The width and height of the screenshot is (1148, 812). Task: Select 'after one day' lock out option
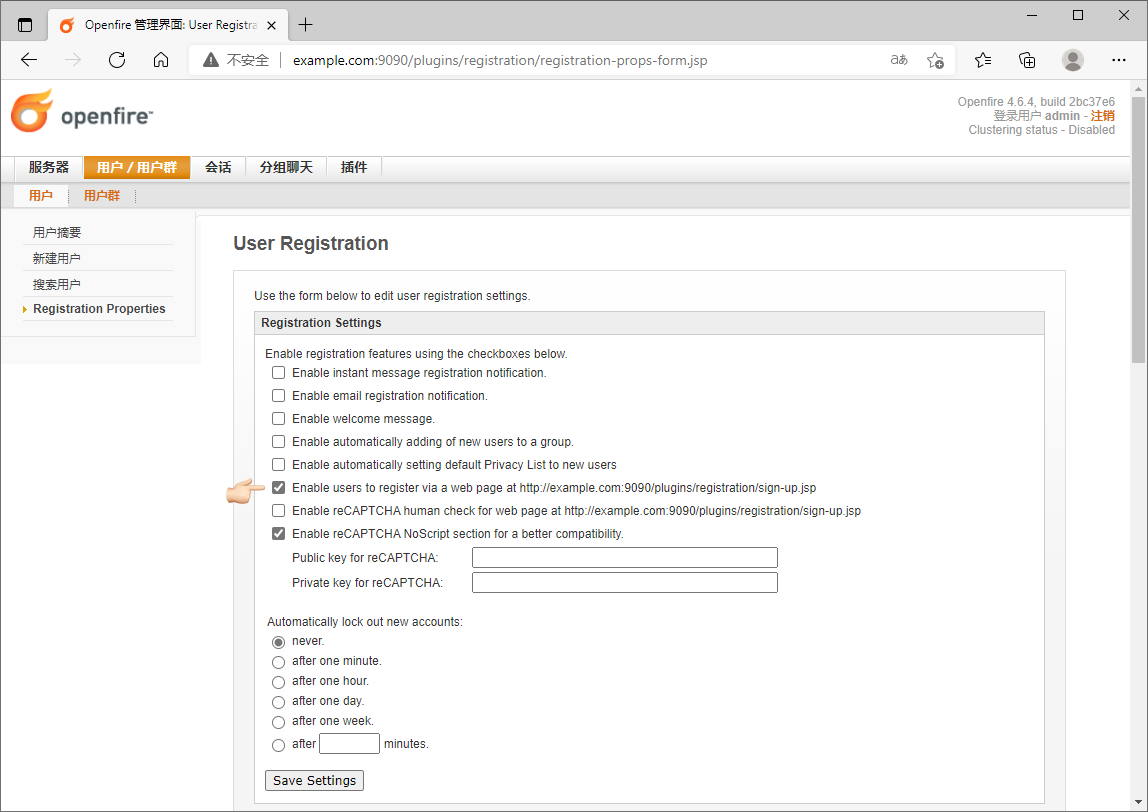pos(278,702)
